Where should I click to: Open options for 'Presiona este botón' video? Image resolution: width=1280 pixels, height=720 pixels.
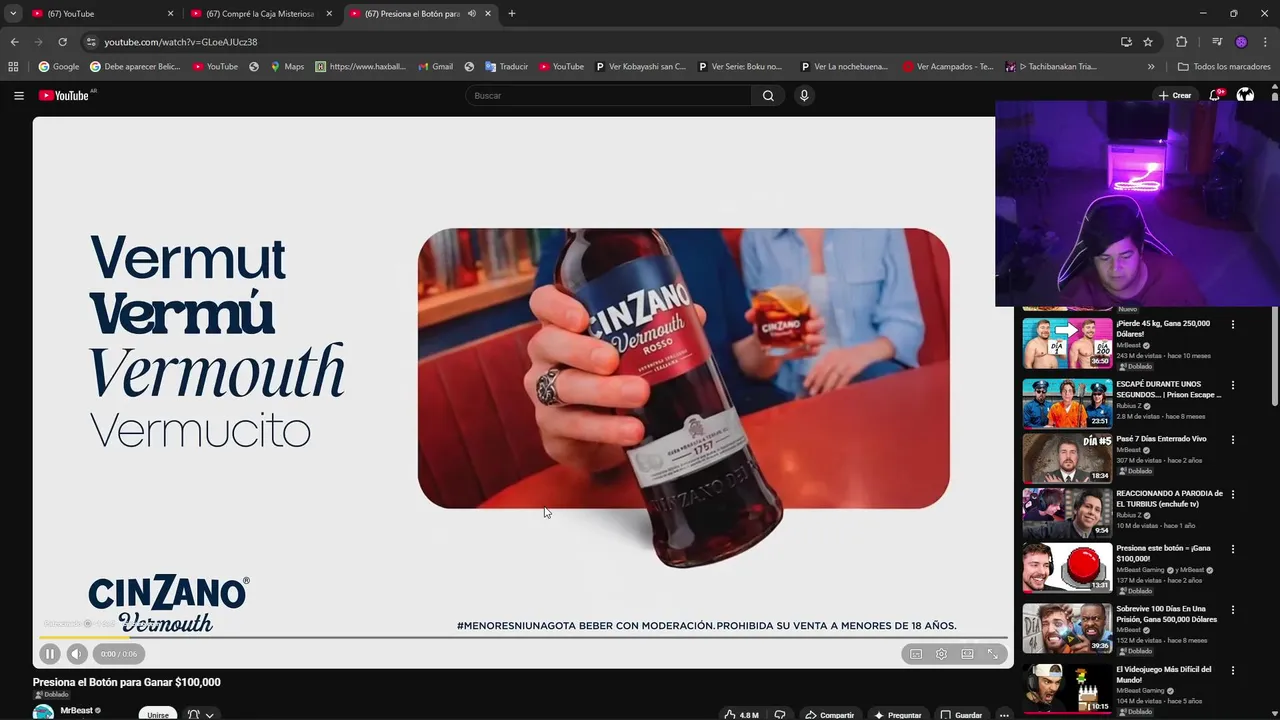pos(1233,549)
